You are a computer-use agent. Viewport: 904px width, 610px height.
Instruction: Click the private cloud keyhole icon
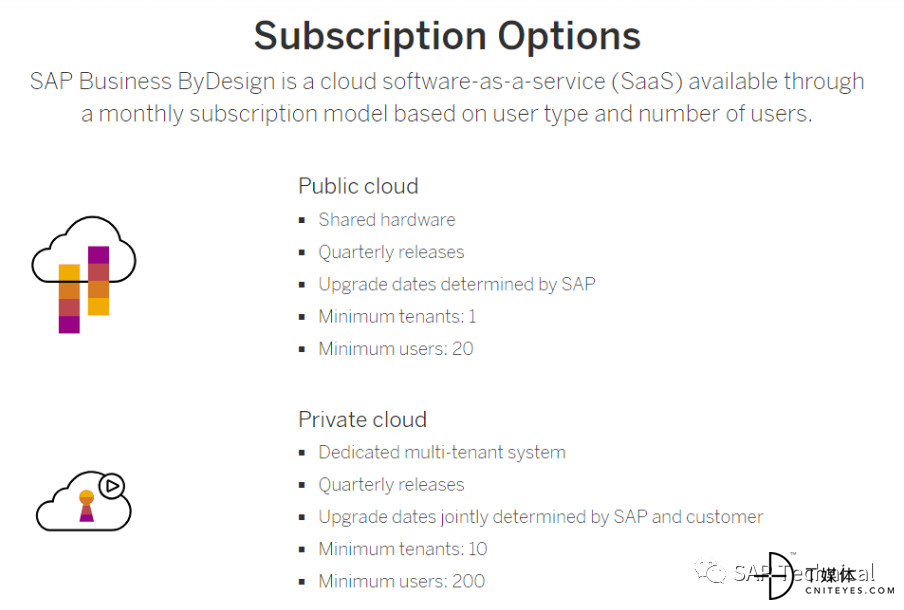pyautogui.click(x=86, y=506)
